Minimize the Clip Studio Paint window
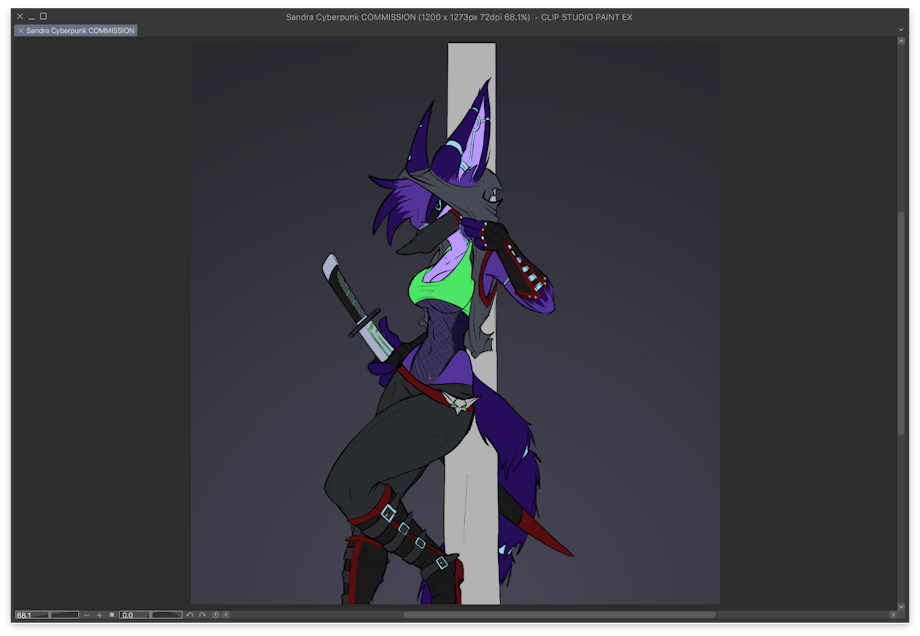 32,17
